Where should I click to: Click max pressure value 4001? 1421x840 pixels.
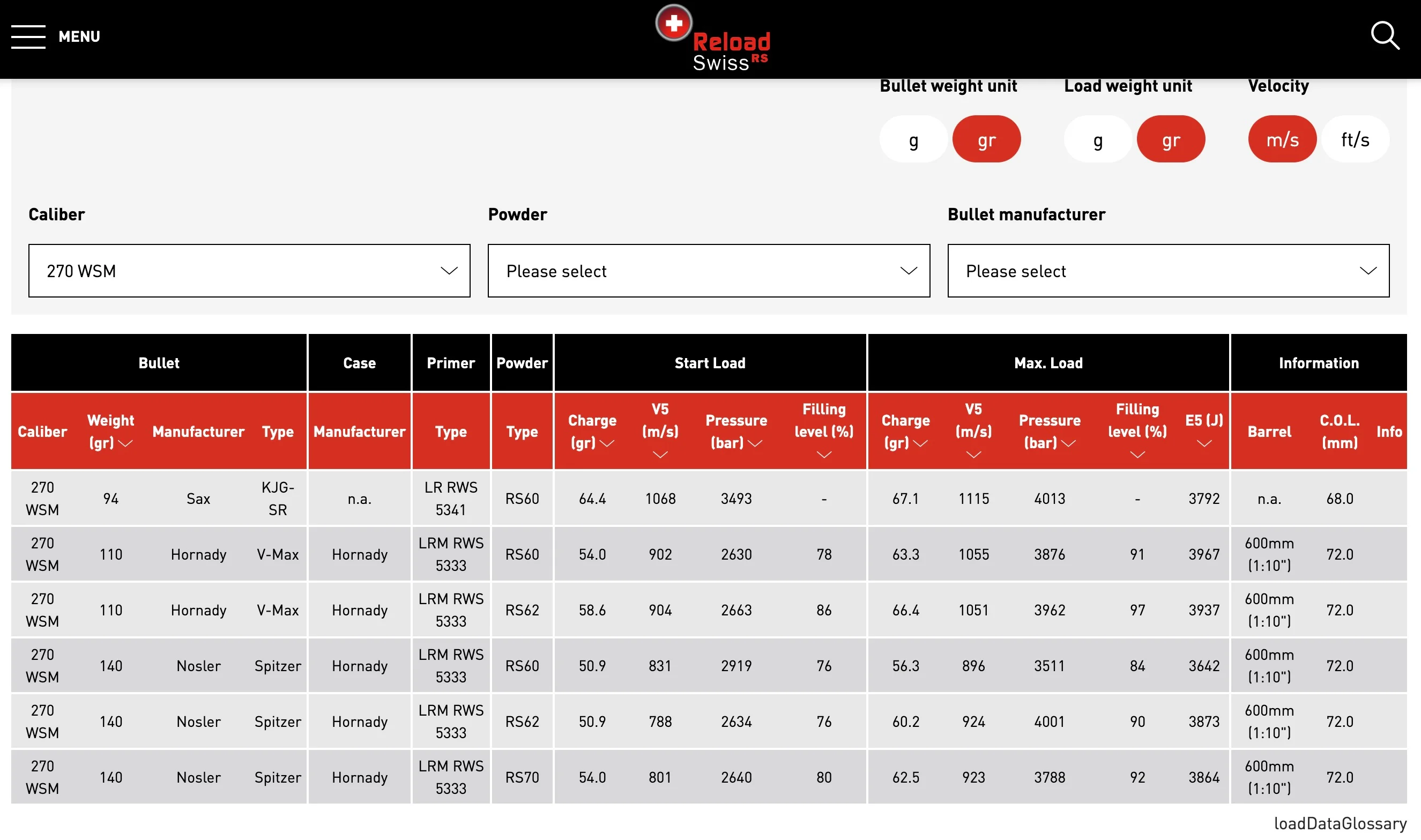point(1050,722)
